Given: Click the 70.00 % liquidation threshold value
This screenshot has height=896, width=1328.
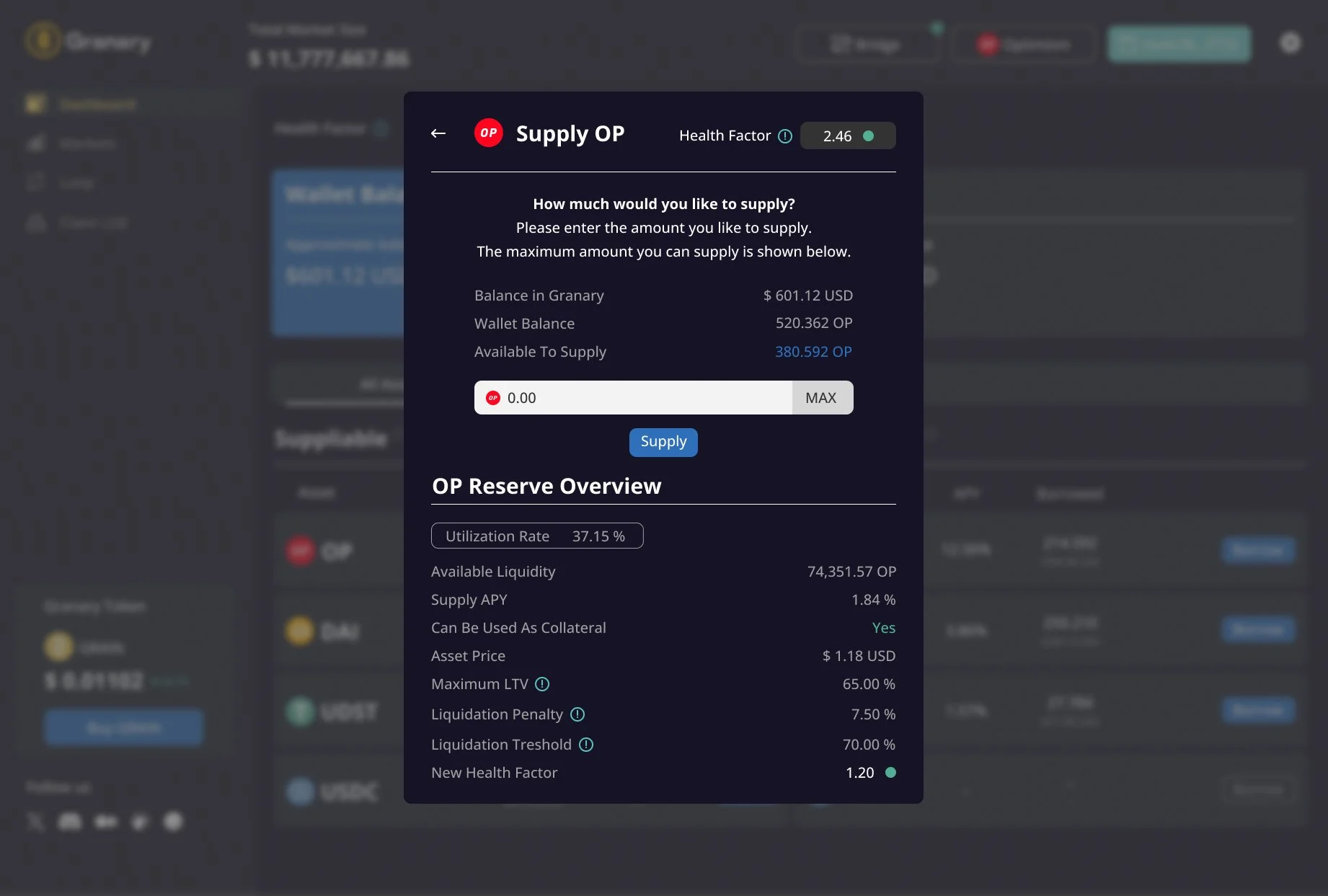Looking at the screenshot, I should (869, 745).
